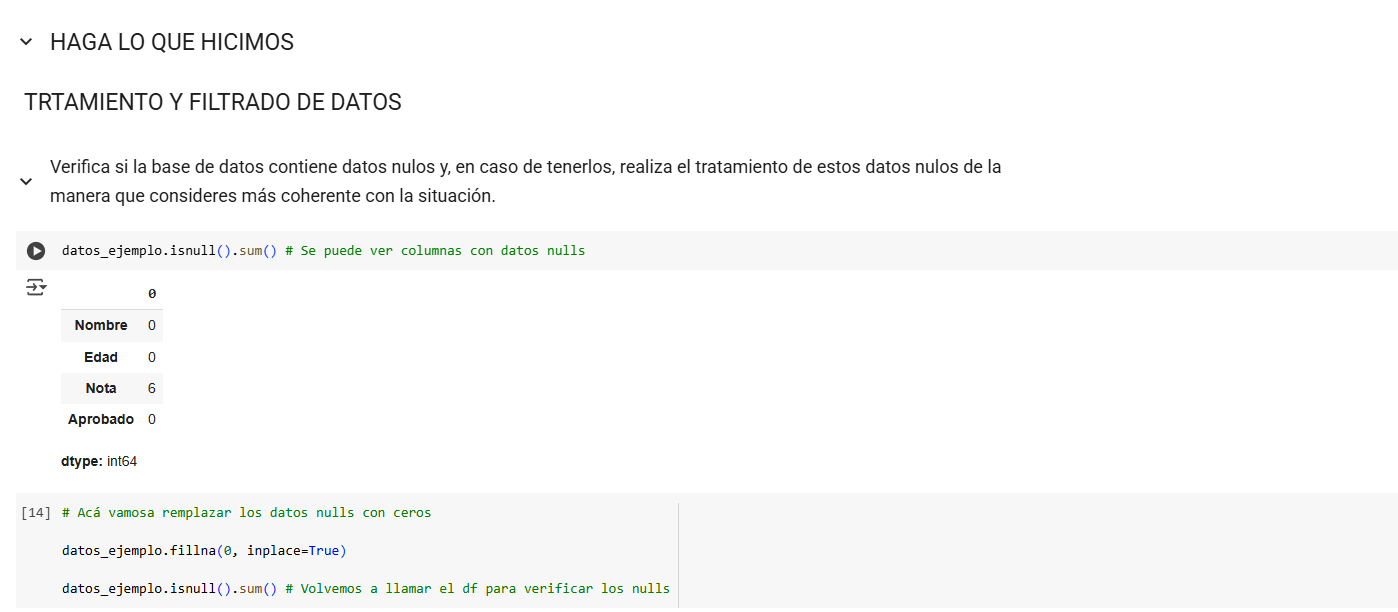
Task: Click the Volvemos a llamar el df comment
Action: tap(478, 589)
